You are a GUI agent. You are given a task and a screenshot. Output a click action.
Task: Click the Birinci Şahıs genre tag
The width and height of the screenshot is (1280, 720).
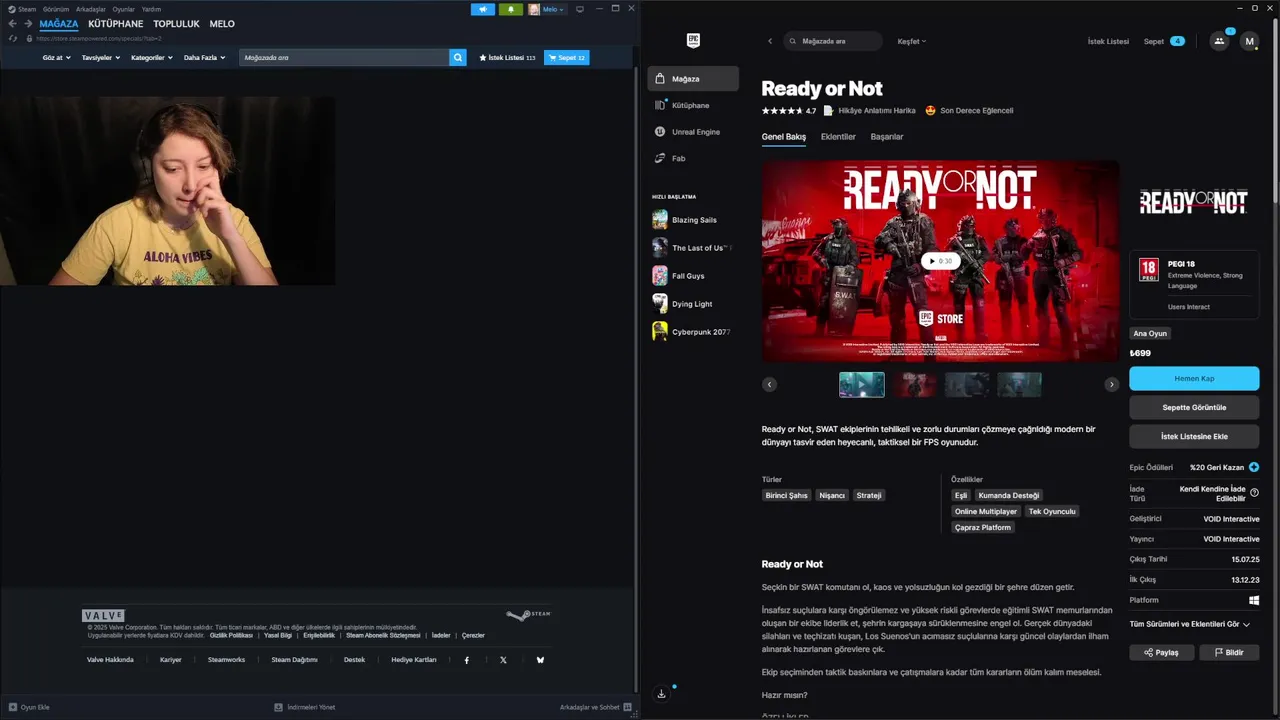pos(786,495)
